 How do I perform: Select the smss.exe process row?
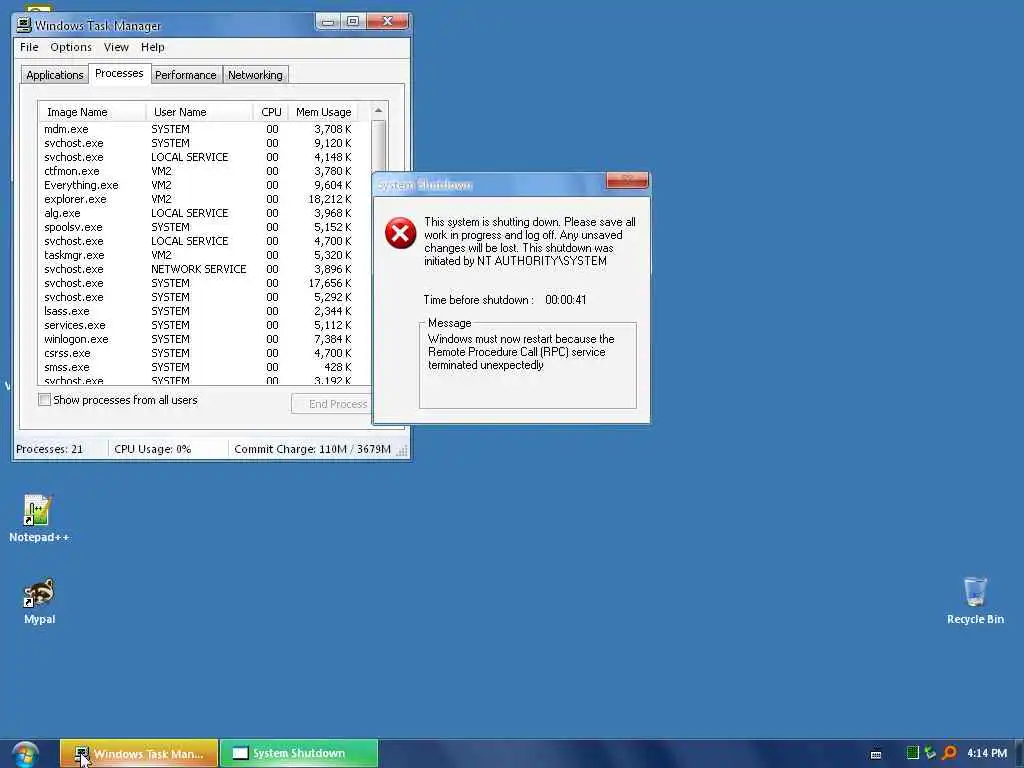(x=197, y=368)
